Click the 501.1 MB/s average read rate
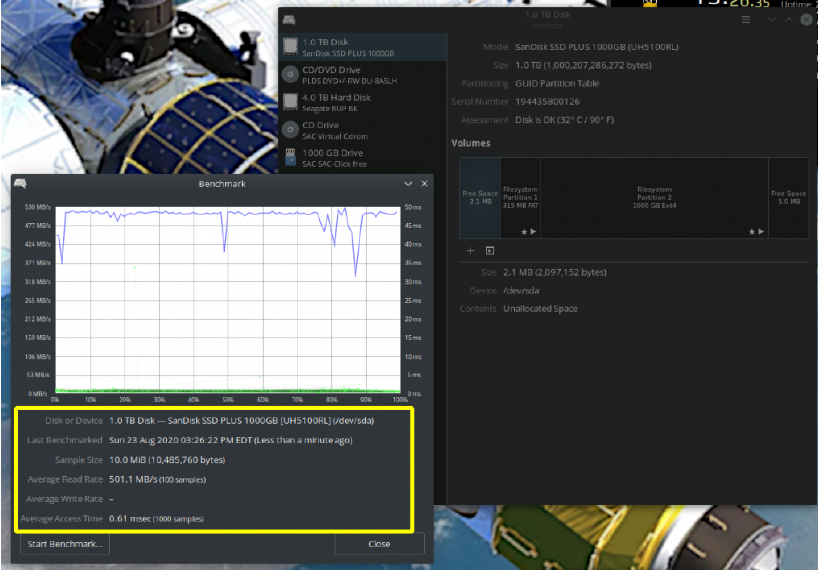 pos(158,479)
